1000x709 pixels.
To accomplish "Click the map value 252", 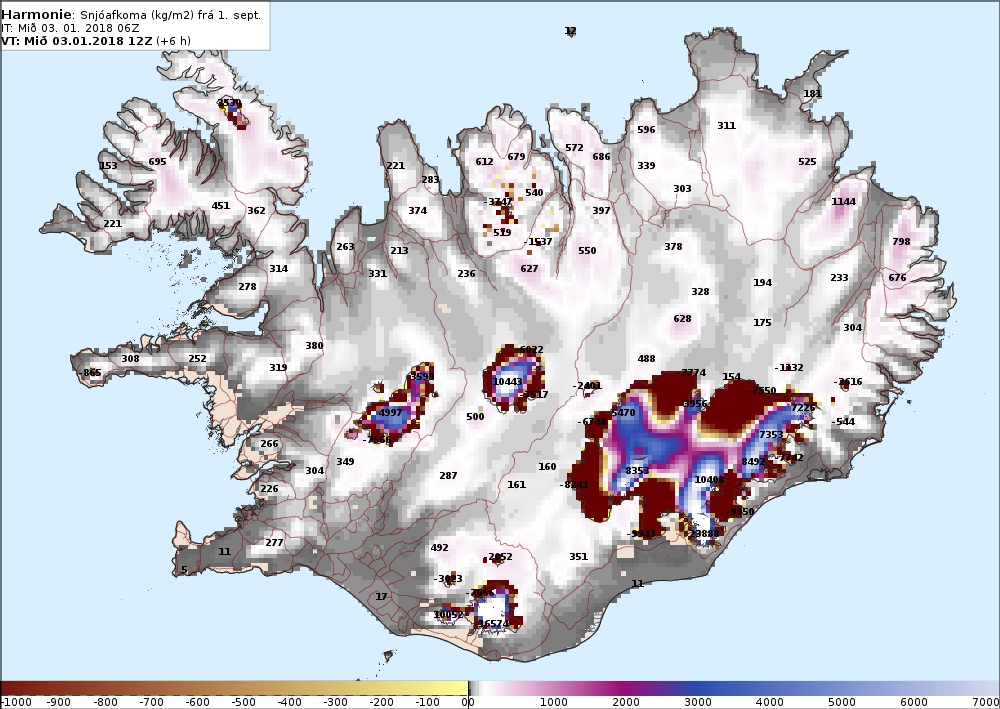I will pyautogui.click(x=197, y=358).
